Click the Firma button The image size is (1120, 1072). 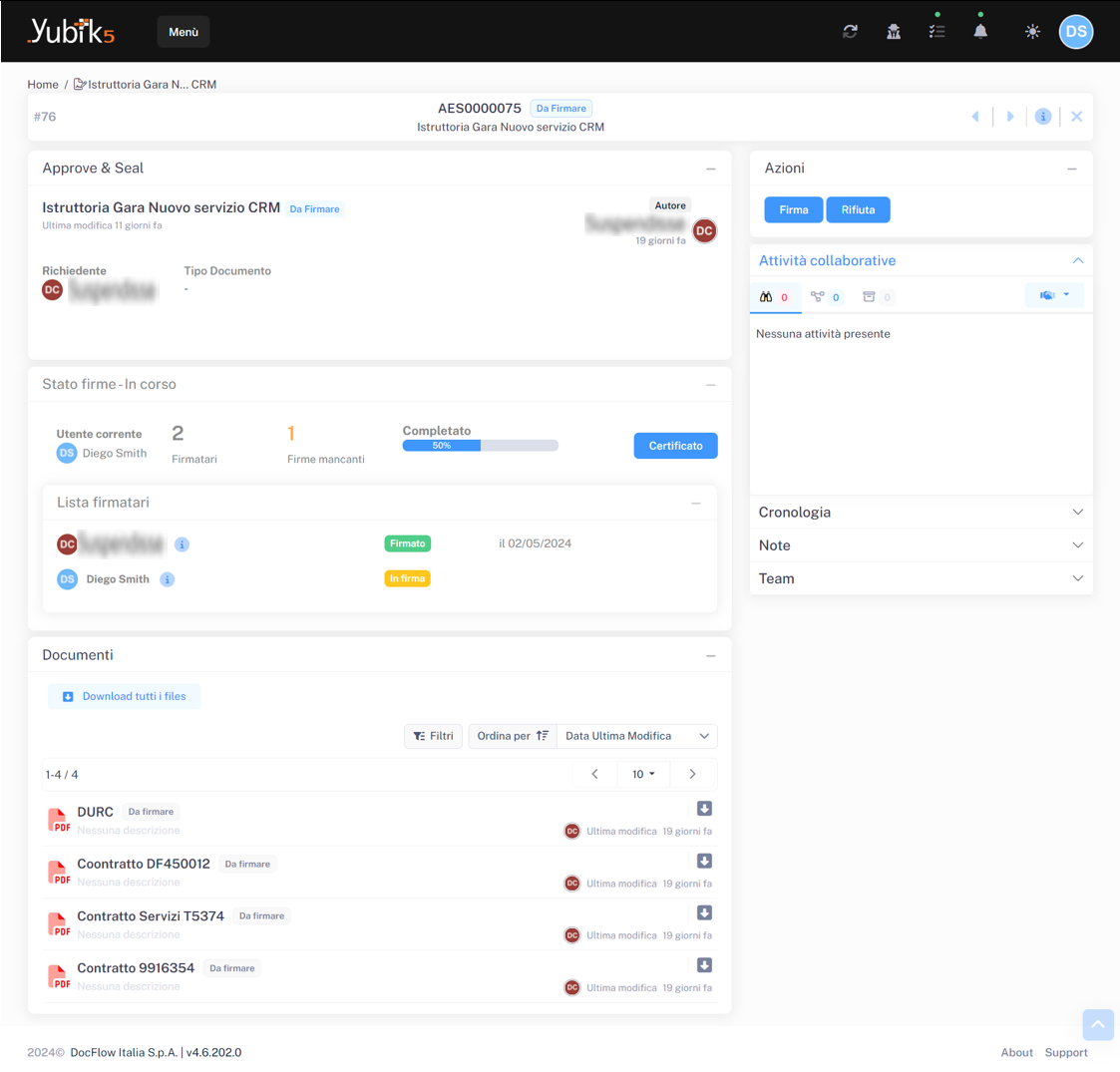click(x=794, y=209)
